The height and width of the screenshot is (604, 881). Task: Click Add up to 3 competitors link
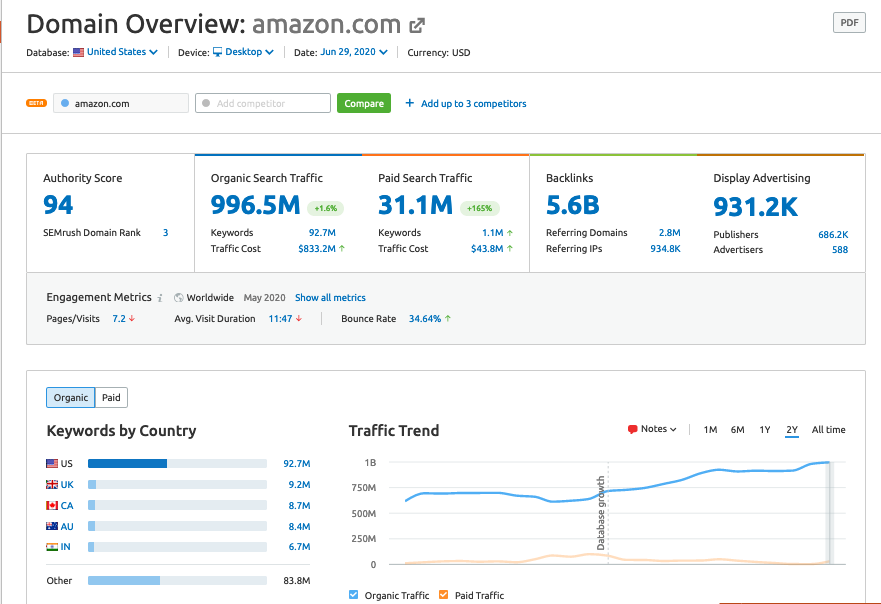[474, 103]
